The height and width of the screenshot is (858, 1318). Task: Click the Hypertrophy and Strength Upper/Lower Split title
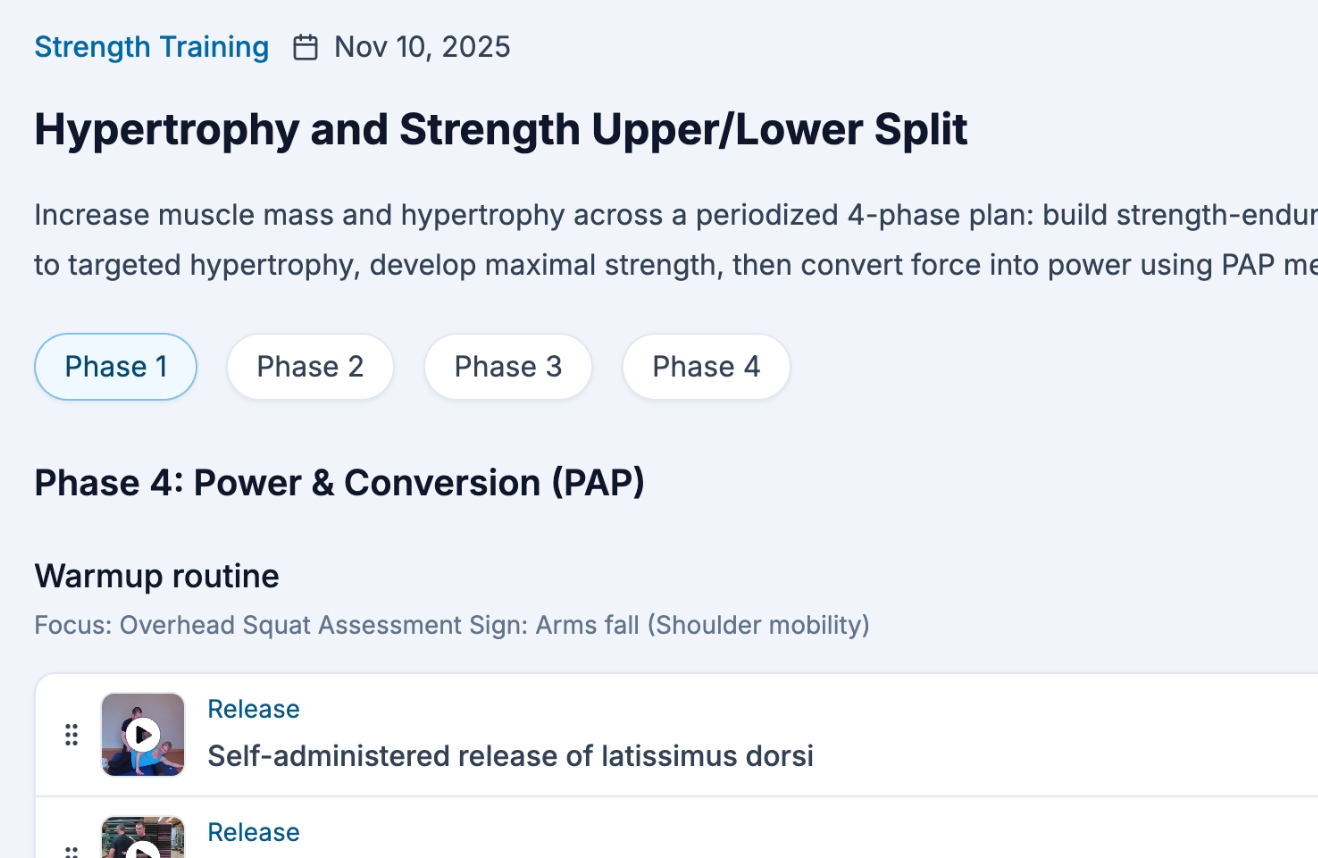(500, 130)
